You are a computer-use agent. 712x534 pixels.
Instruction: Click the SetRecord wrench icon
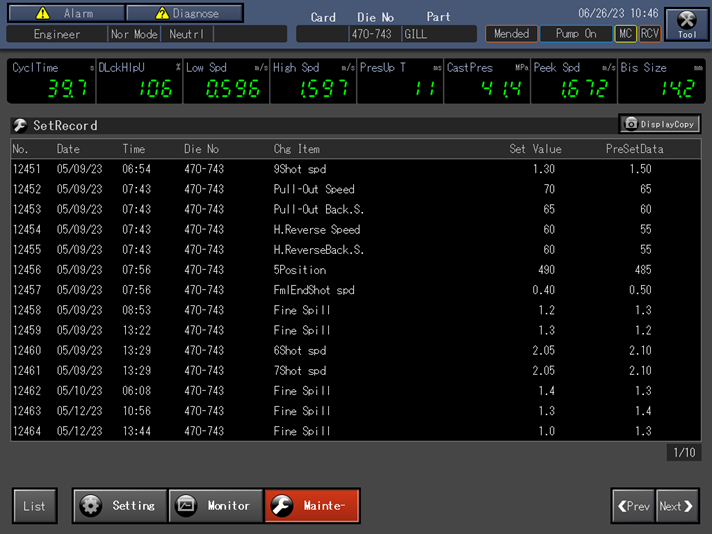(x=19, y=126)
